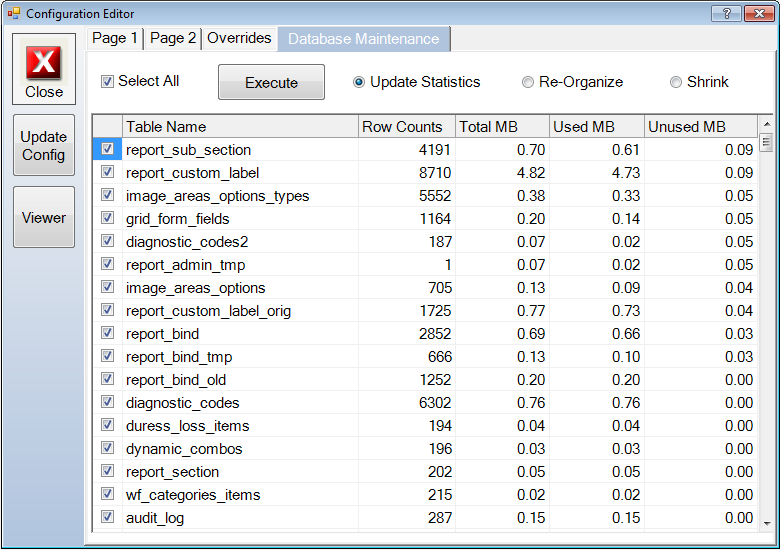Select the audit_log name cell
The image size is (780, 550).
(x=240, y=518)
